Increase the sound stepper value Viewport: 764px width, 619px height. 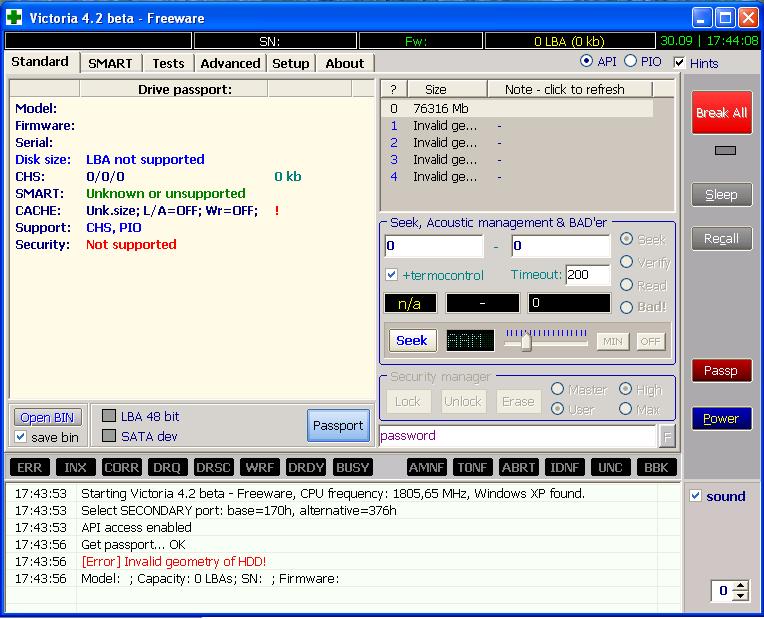(741, 586)
